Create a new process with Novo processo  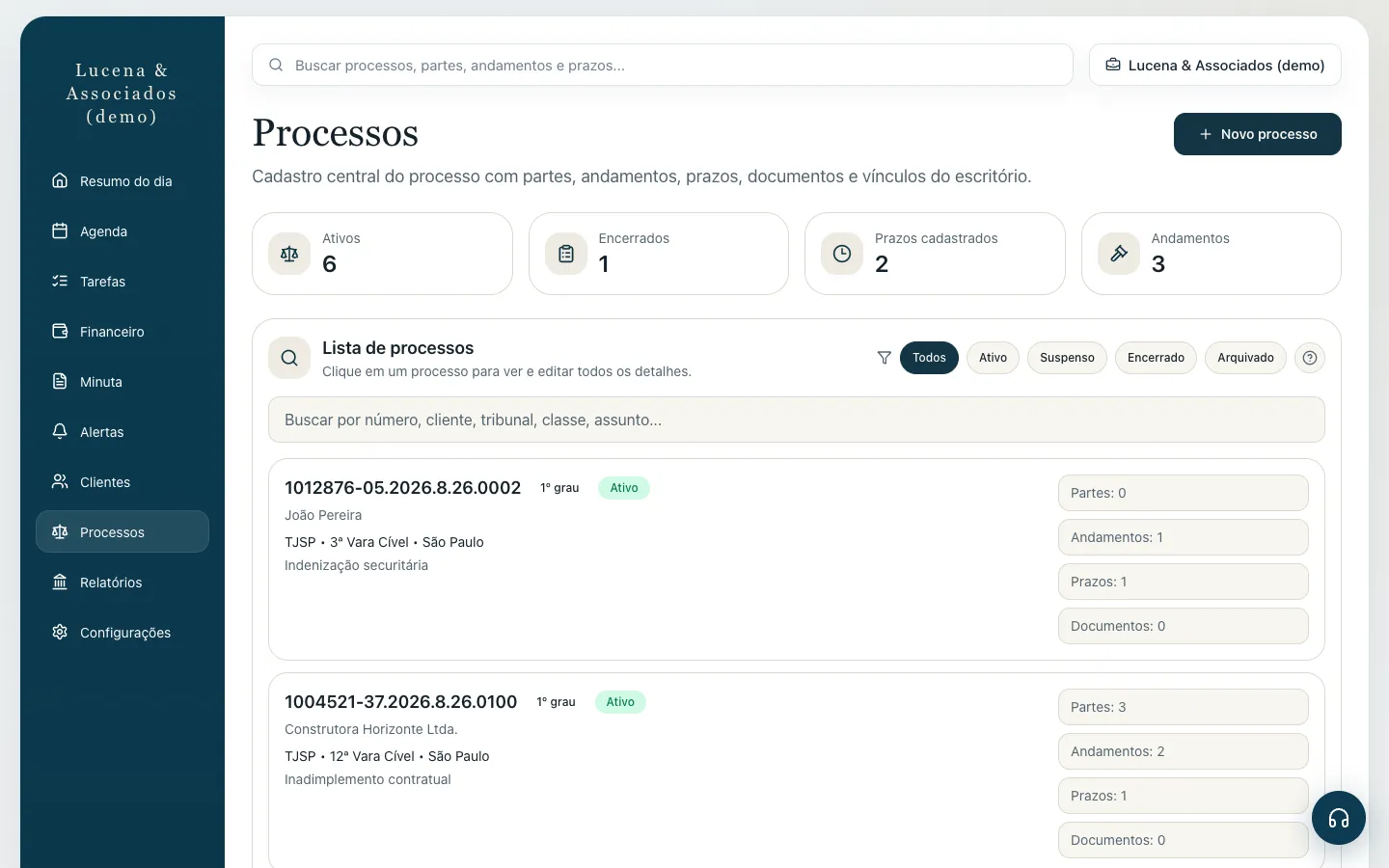[1258, 134]
